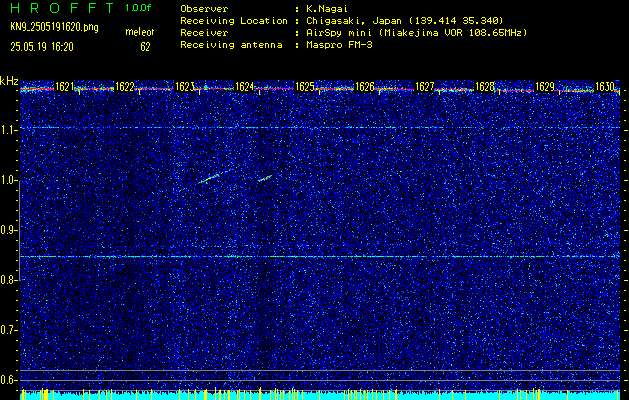Click the 1623 time marker
The height and width of the screenshot is (400, 629).
click(185, 87)
